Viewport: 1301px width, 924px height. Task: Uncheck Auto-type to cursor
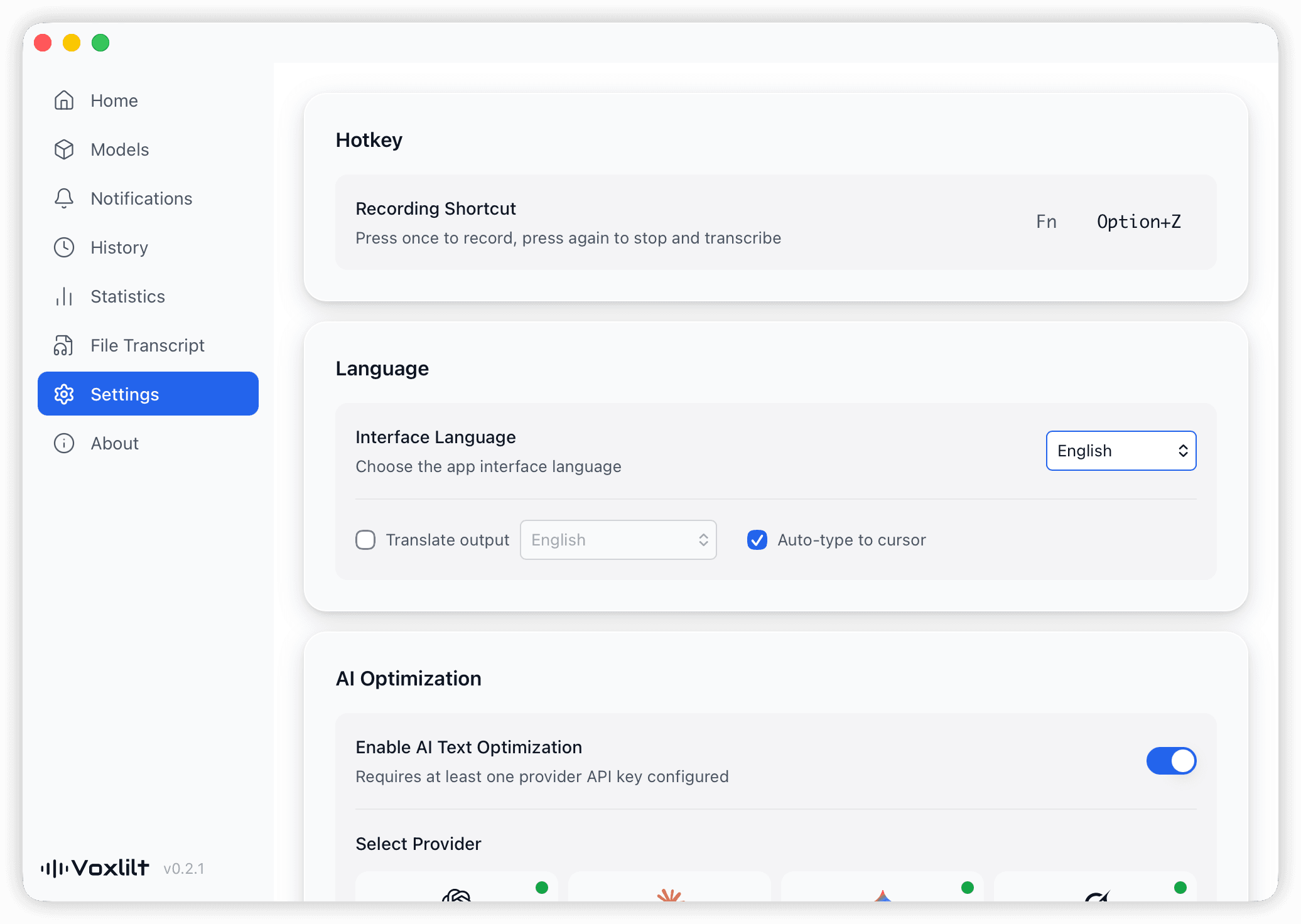[x=757, y=540]
